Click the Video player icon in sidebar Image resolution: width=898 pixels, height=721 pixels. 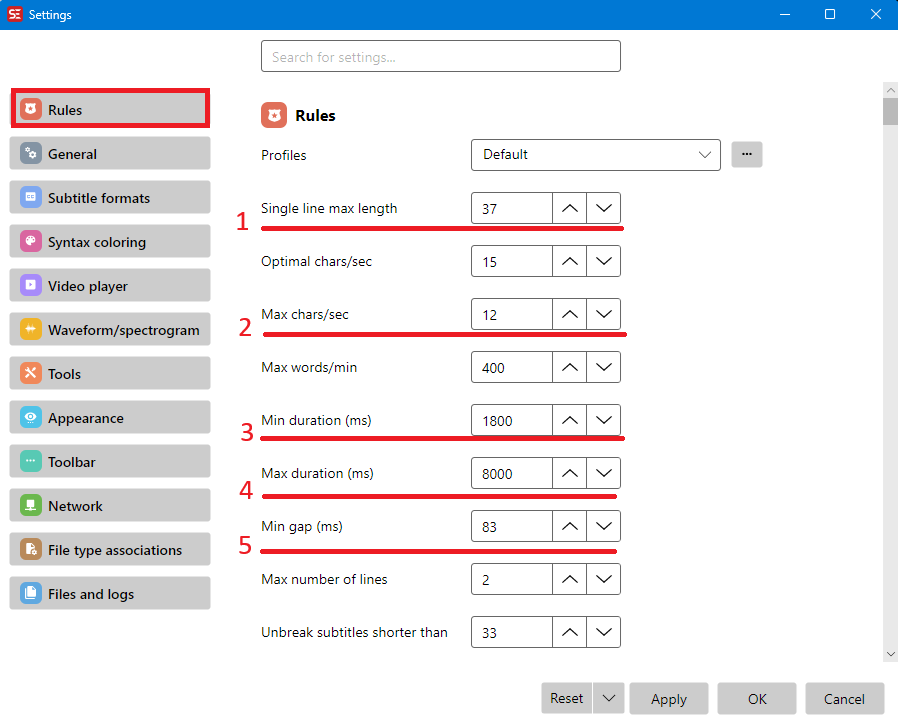[x=30, y=285]
